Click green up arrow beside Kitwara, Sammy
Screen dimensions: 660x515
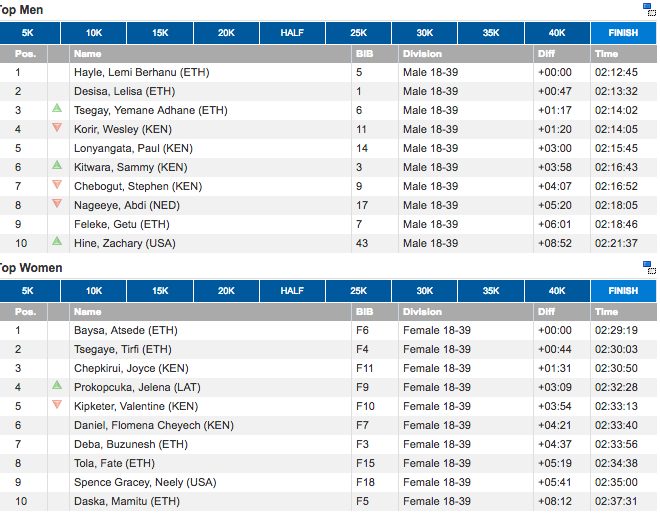(57, 166)
